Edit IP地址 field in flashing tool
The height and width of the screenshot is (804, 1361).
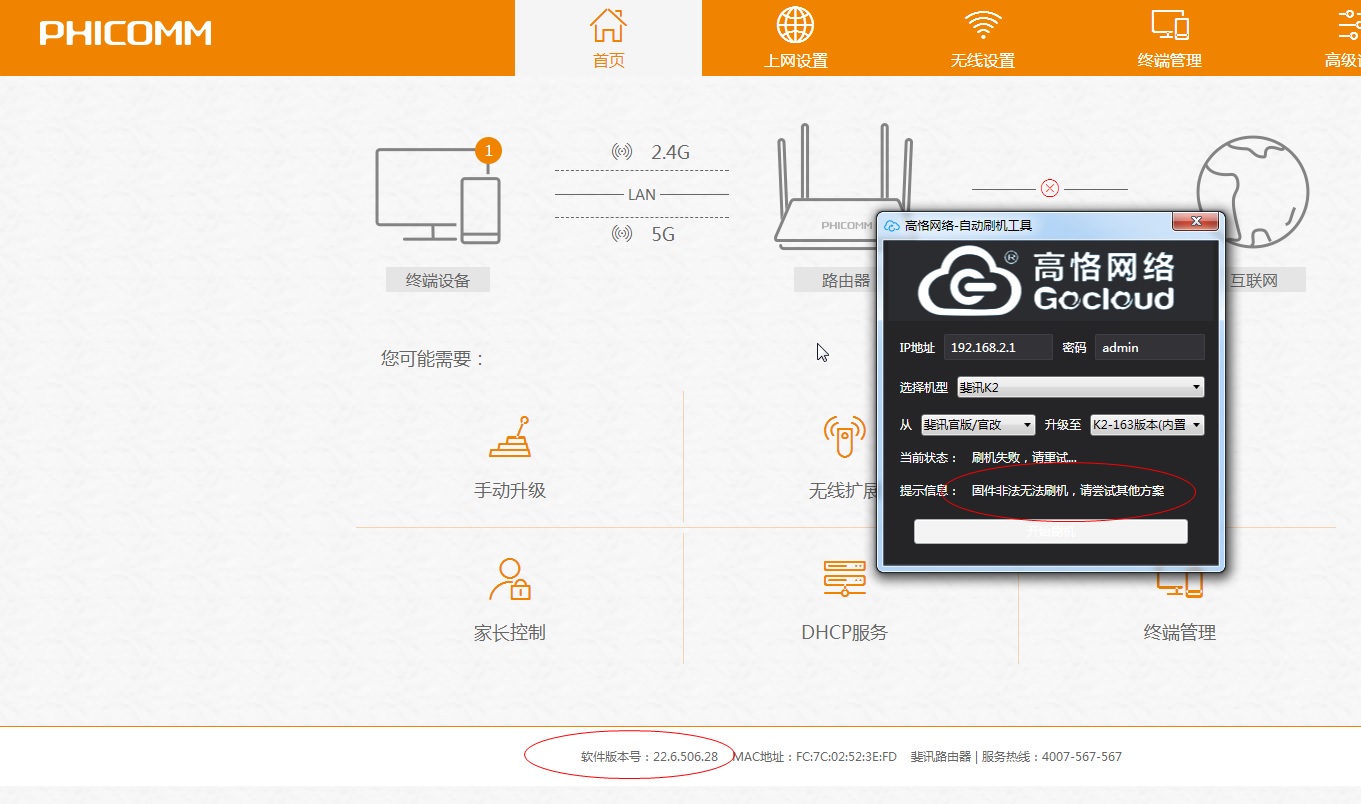pos(998,347)
